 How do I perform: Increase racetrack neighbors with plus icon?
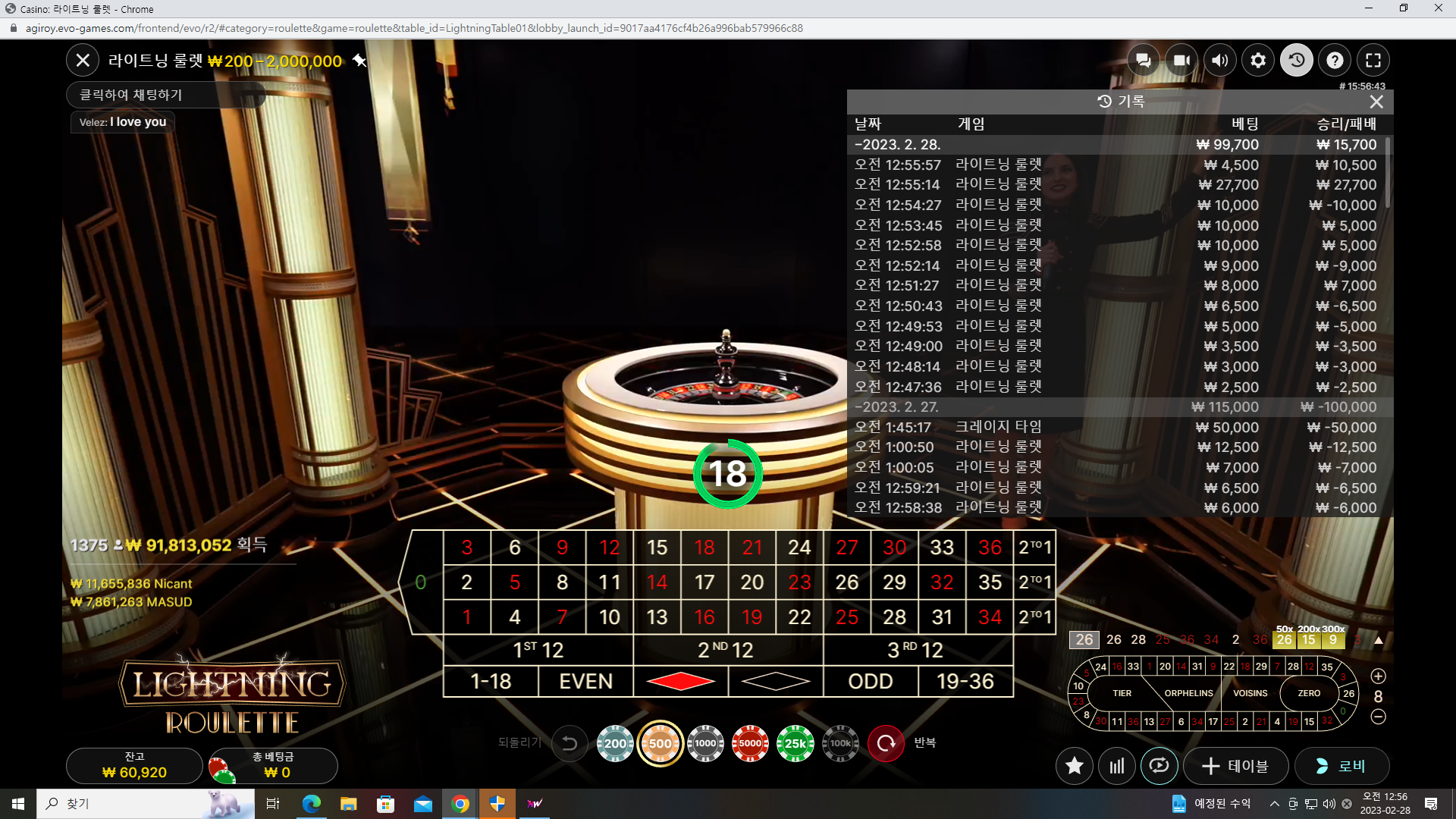click(x=1379, y=676)
